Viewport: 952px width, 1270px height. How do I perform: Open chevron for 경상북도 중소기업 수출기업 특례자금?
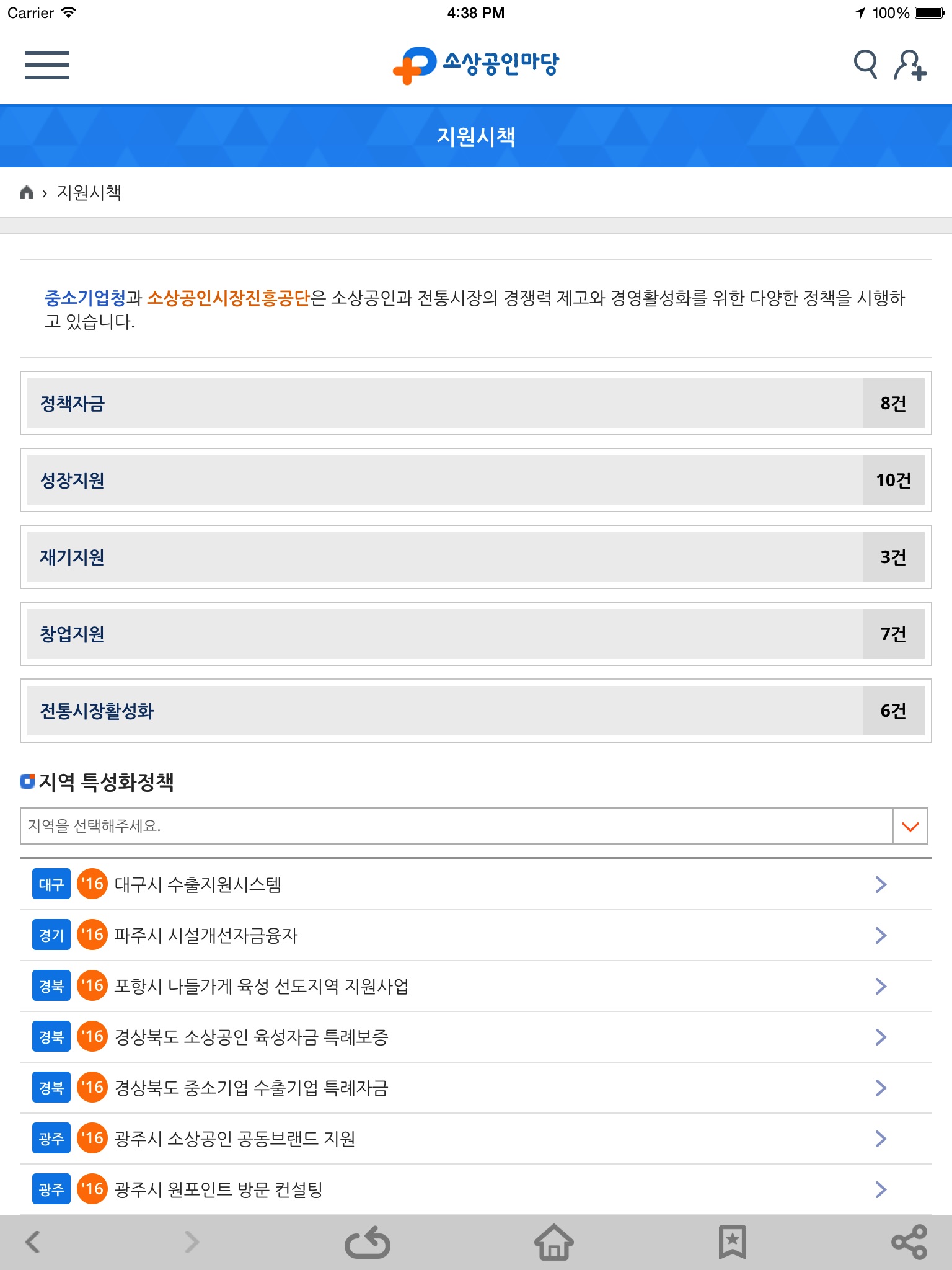point(881,1088)
